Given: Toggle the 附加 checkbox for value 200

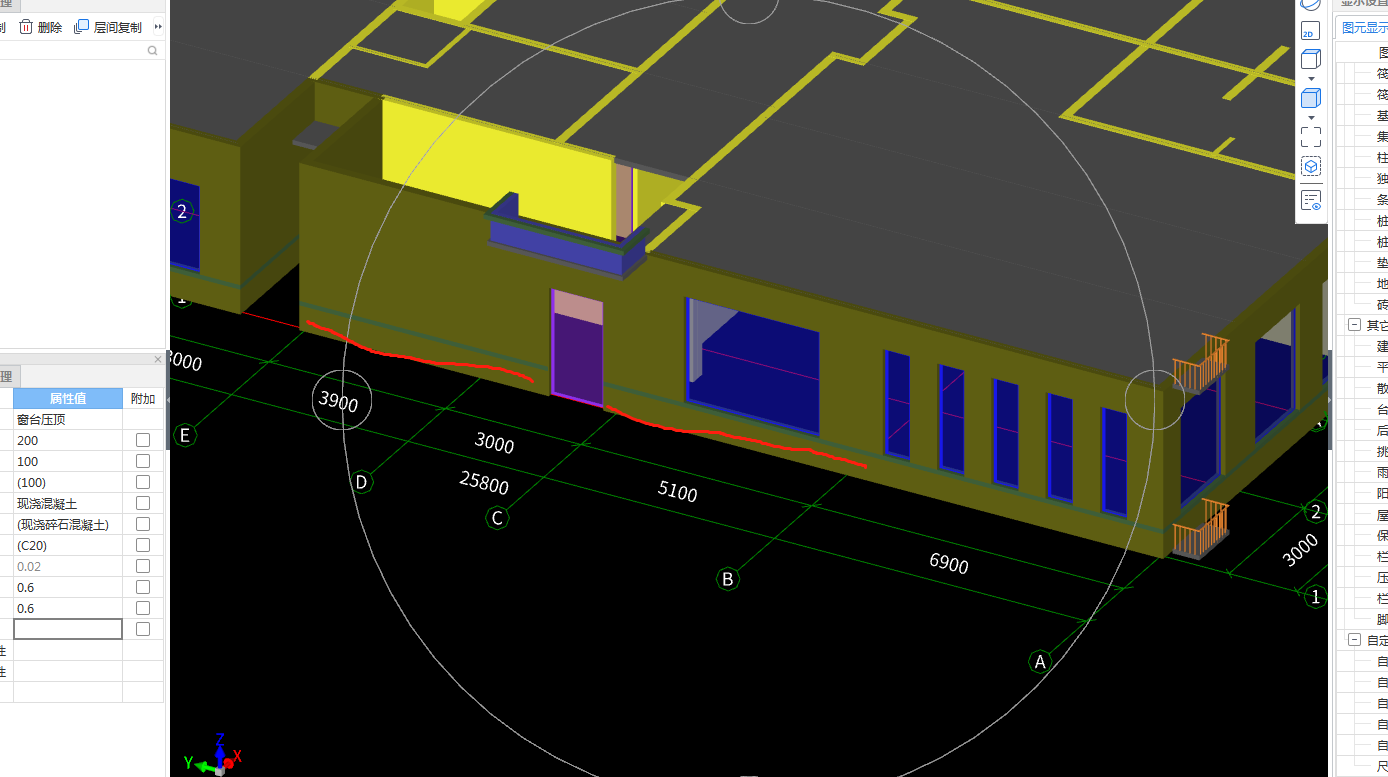Looking at the screenshot, I should point(143,440).
